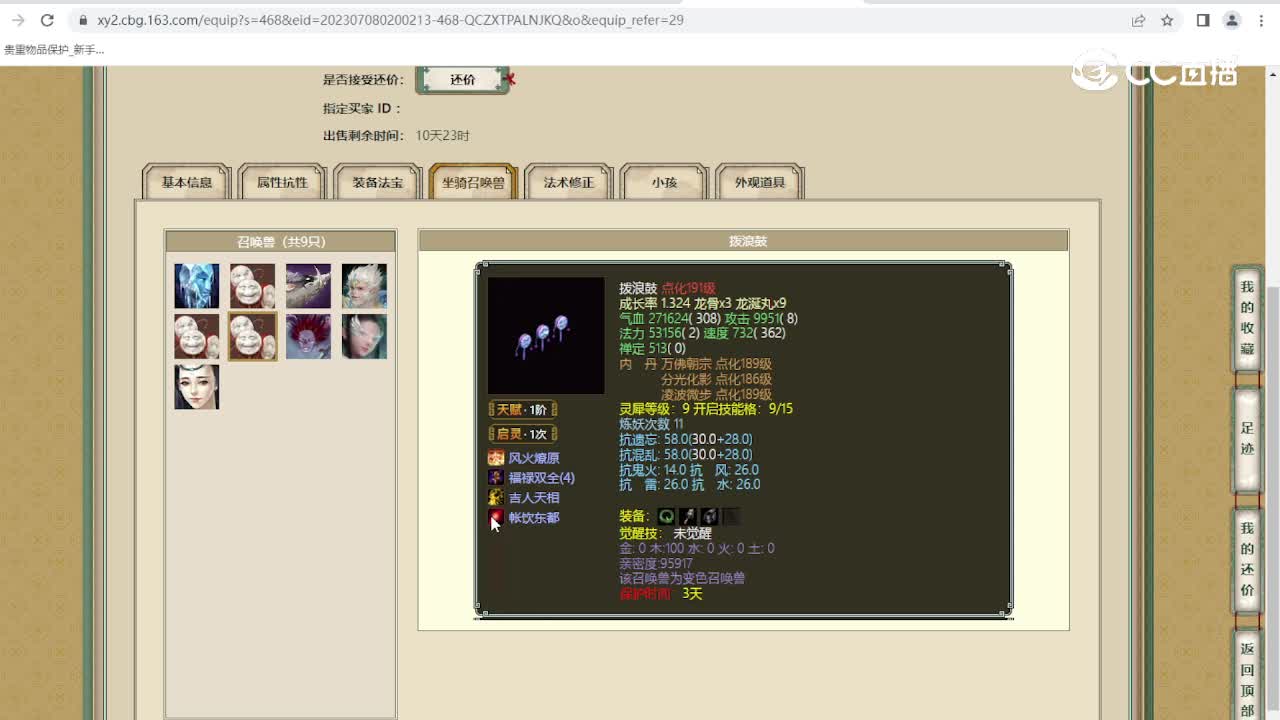Click 返回顶部 to return to top

coord(1247,679)
